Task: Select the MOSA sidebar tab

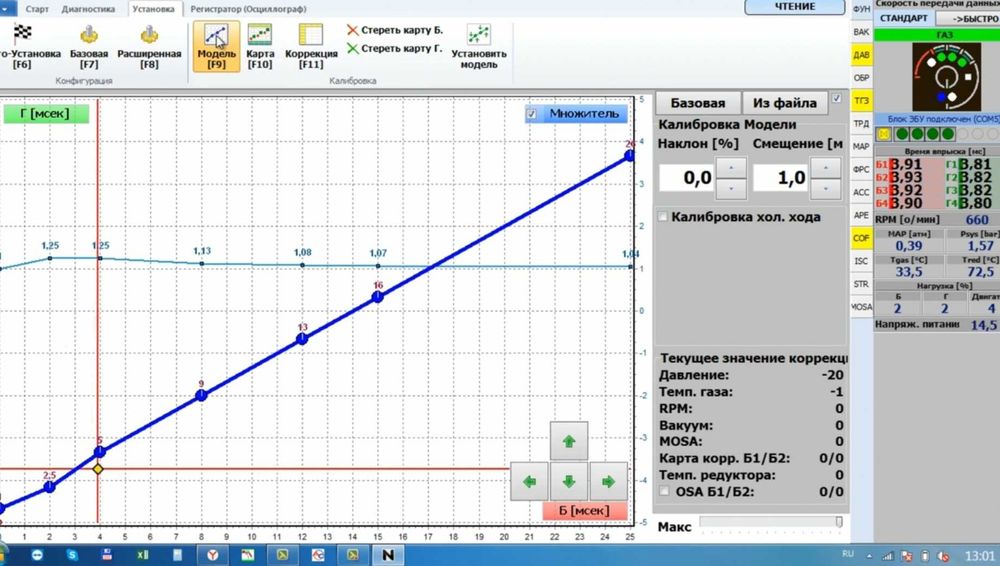Action: tap(862, 307)
